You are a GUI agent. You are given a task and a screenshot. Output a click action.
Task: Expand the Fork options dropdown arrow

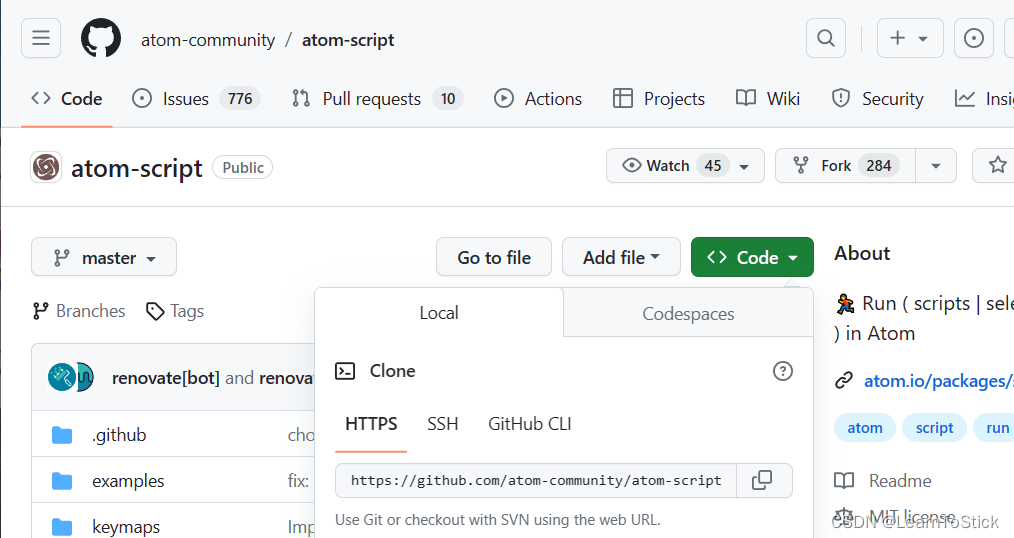click(936, 166)
